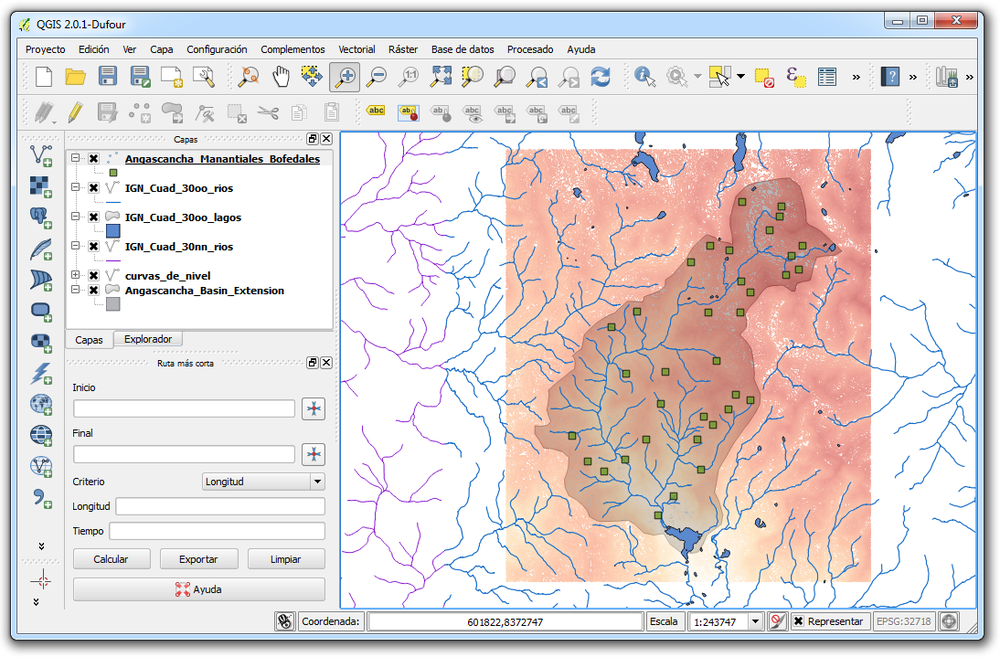Click the Coordenada input field

[504, 621]
